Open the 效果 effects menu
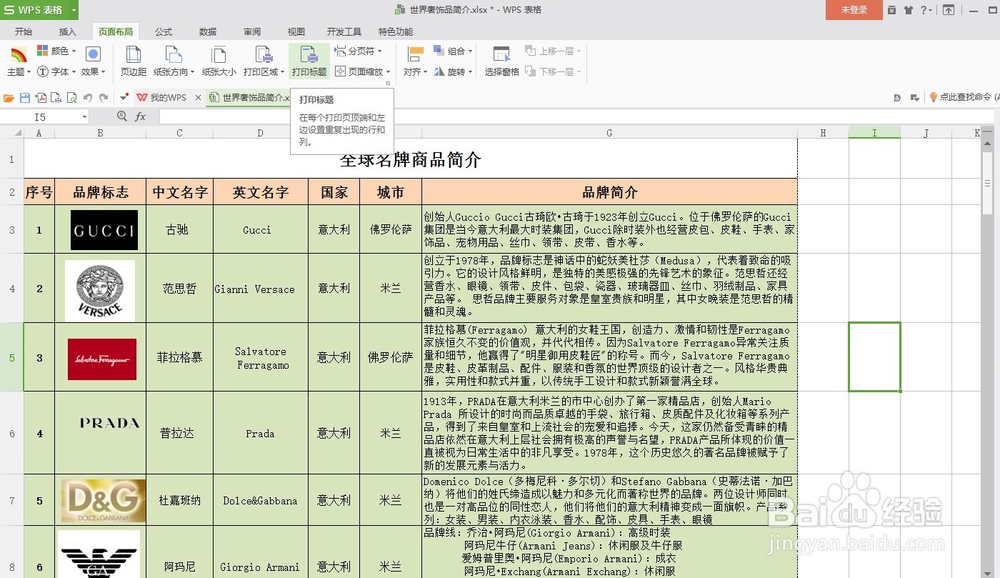This screenshot has width=1000, height=578. 93,62
